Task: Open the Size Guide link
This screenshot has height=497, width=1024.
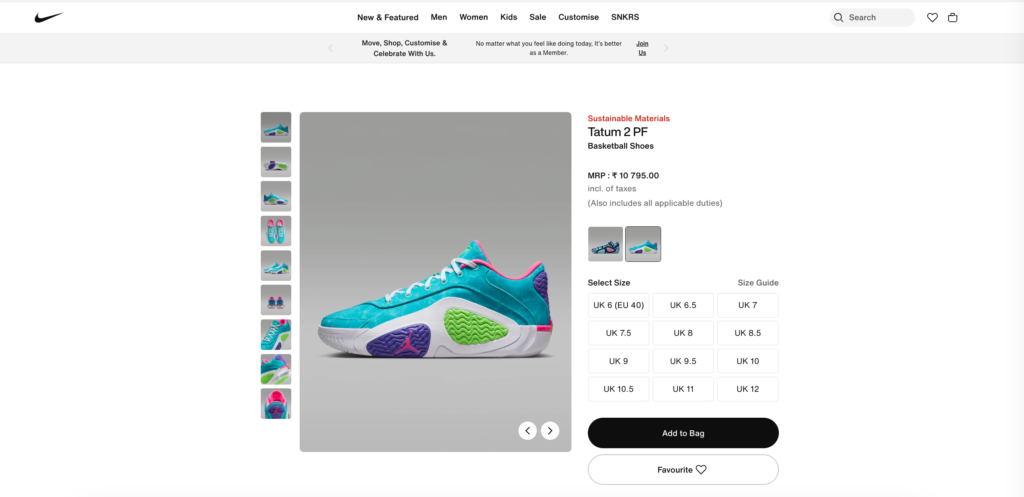Action: (x=758, y=283)
